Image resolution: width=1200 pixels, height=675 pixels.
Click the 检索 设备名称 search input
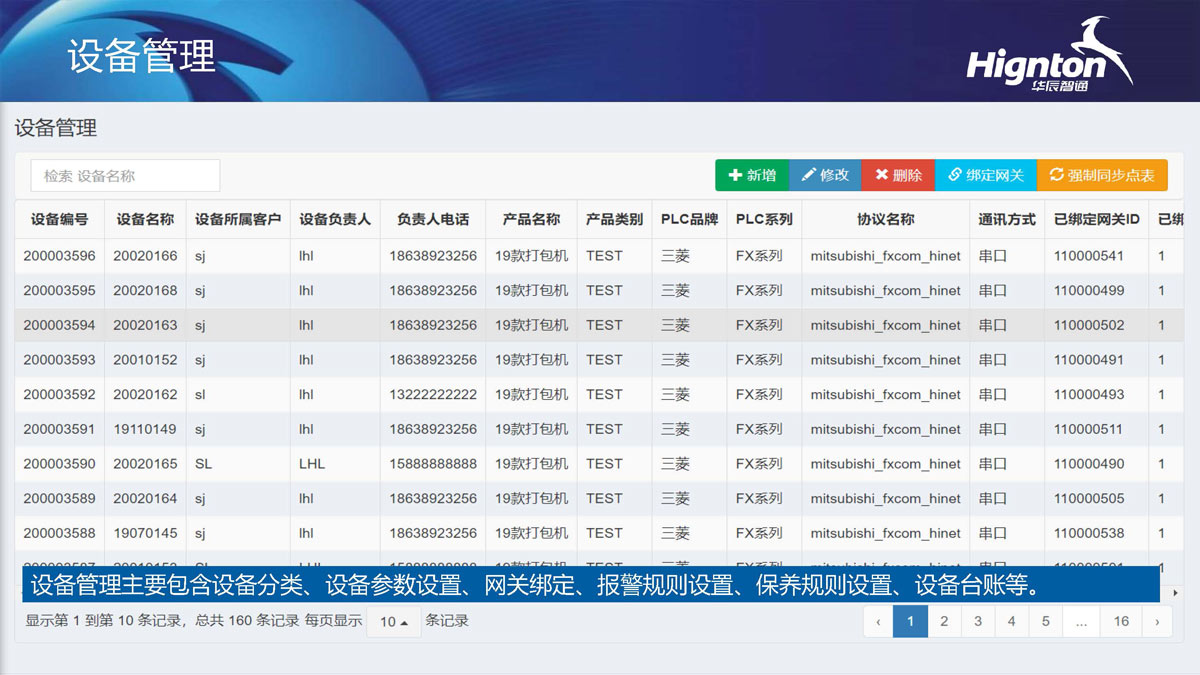125,175
